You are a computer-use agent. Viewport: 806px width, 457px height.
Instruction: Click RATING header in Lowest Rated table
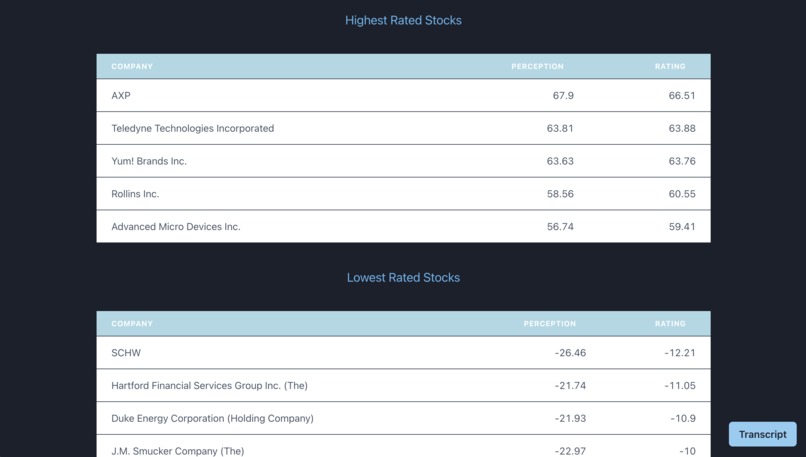(x=670, y=324)
